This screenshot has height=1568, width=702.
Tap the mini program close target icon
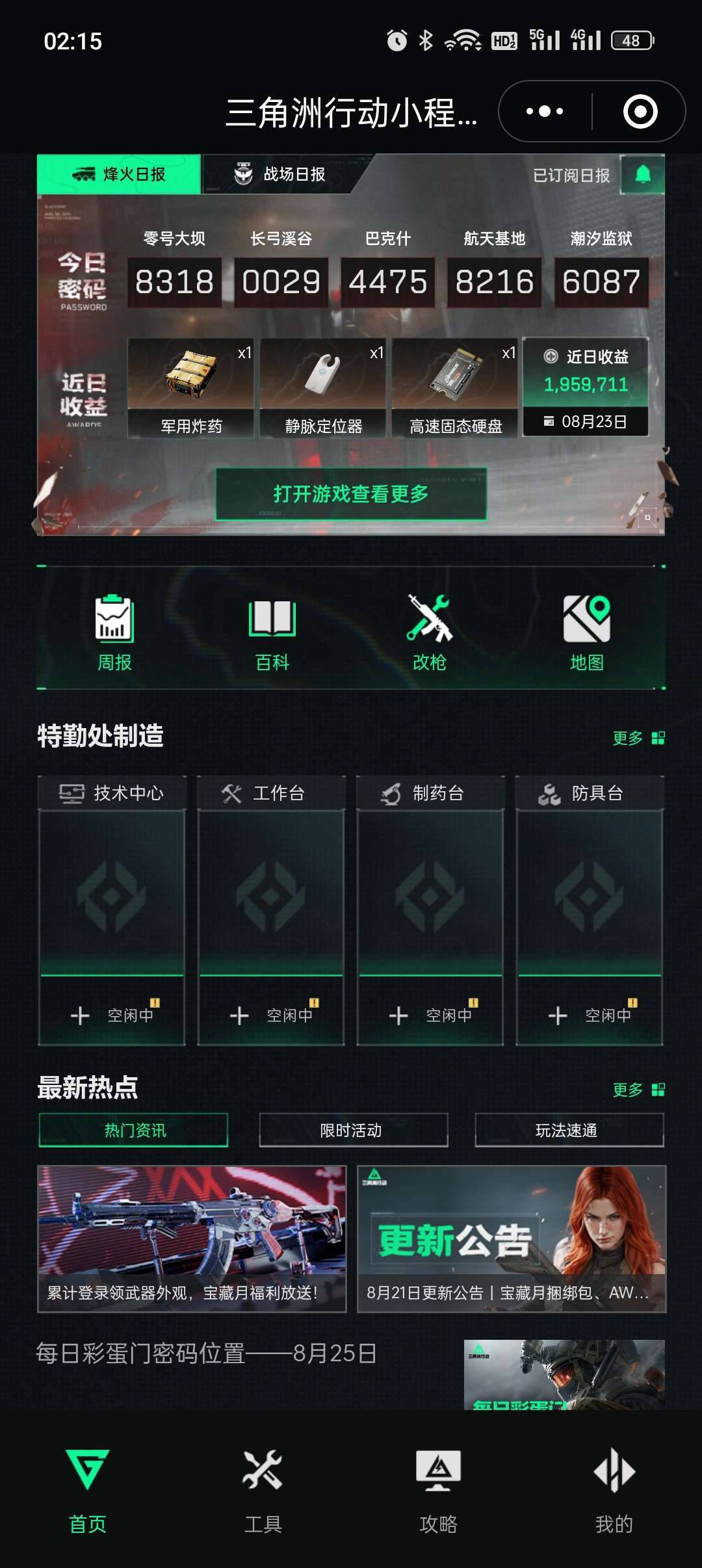tap(640, 111)
